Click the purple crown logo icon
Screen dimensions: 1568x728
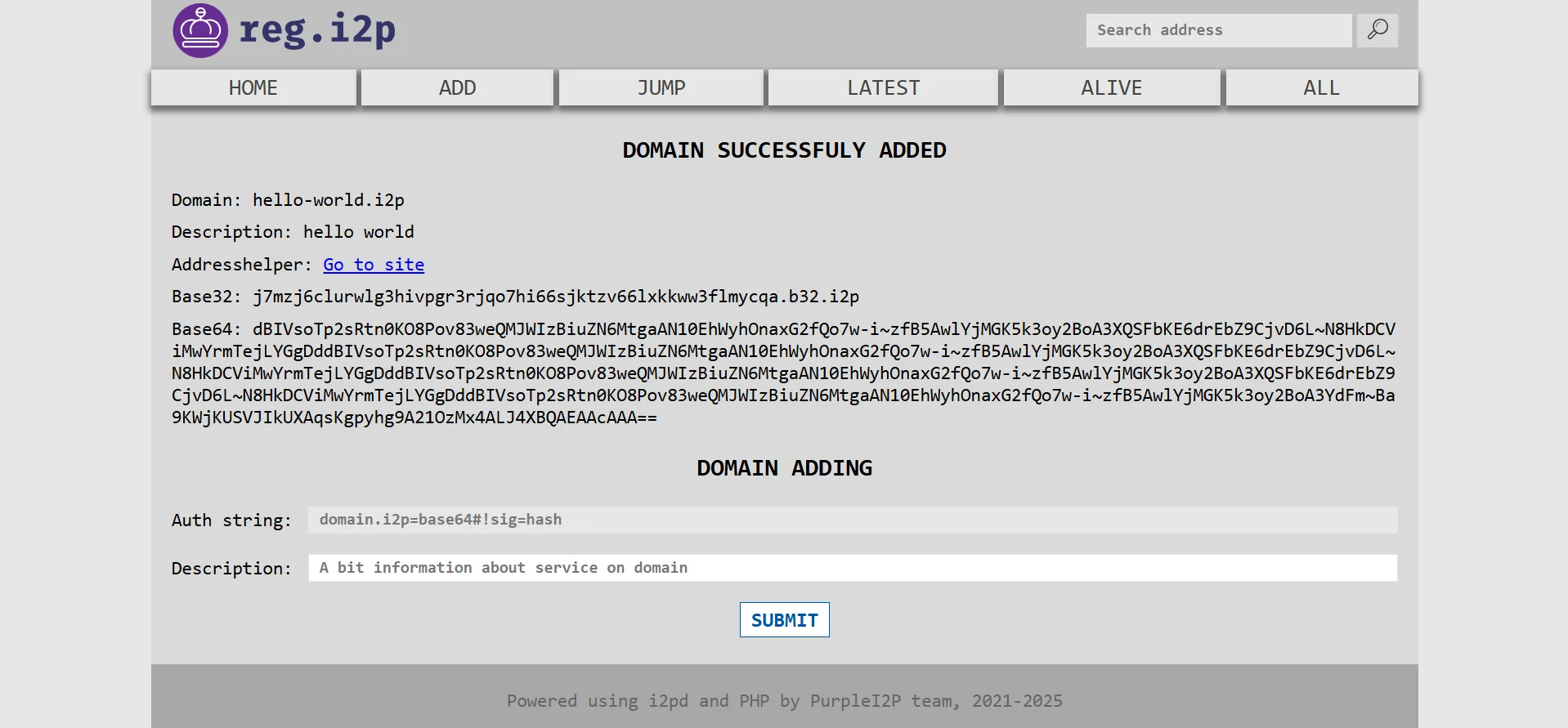200,31
